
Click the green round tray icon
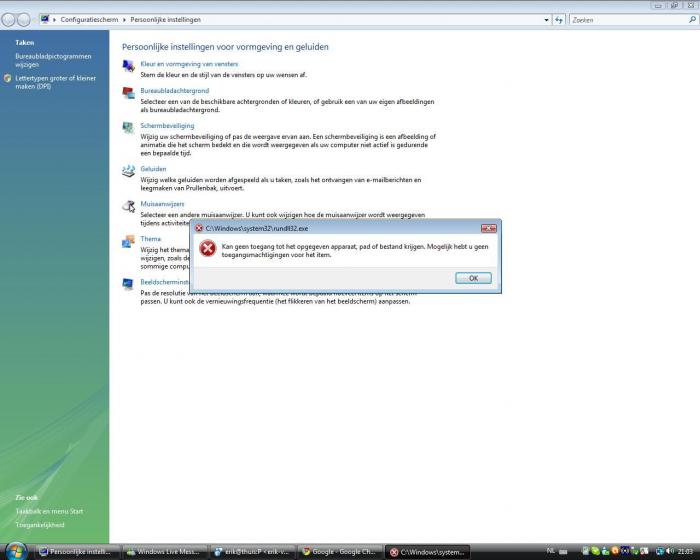pyautogui.click(x=596, y=551)
